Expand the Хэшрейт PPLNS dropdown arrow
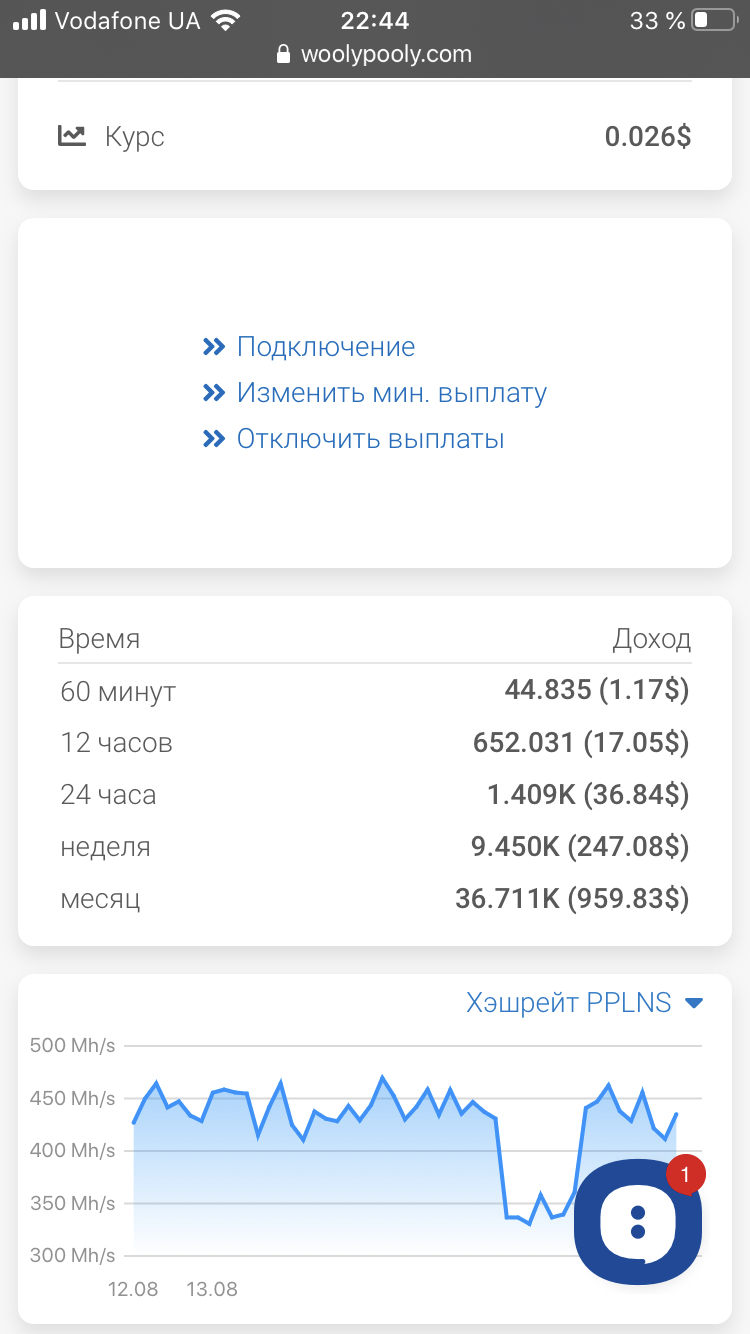 pos(694,1003)
